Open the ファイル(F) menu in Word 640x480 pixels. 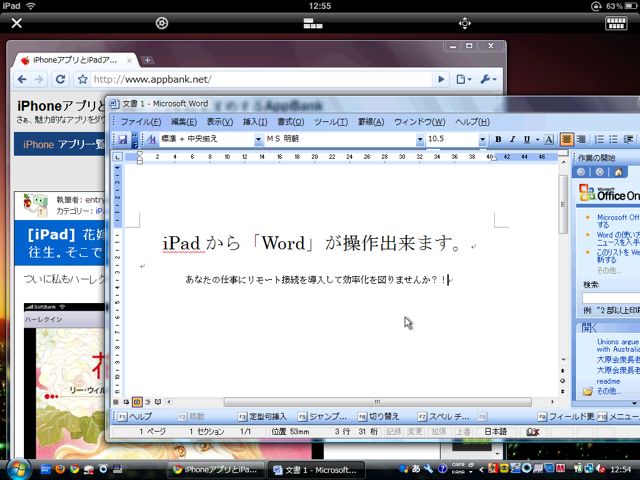(x=141, y=122)
